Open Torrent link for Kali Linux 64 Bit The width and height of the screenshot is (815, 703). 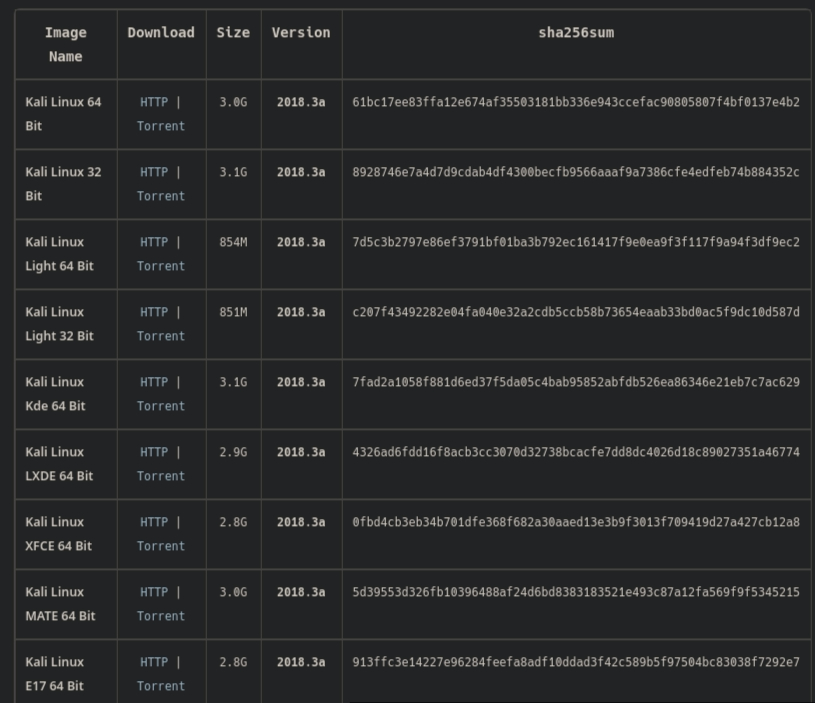pyautogui.click(x=161, y=126)
